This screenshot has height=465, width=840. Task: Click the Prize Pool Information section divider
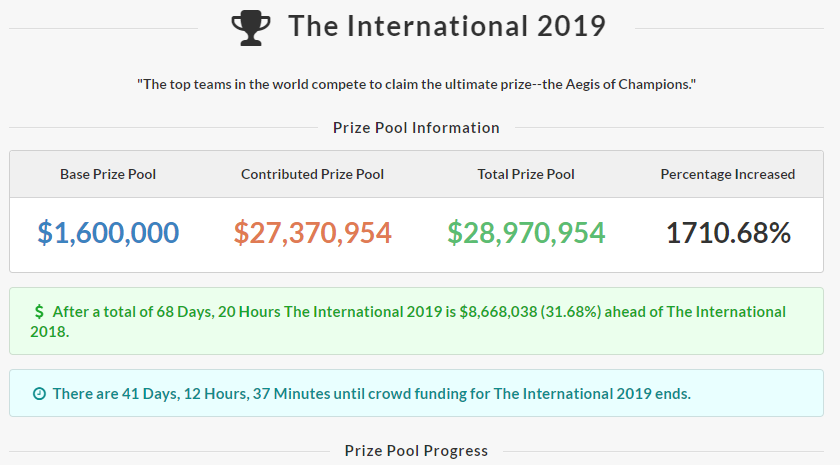416,128
